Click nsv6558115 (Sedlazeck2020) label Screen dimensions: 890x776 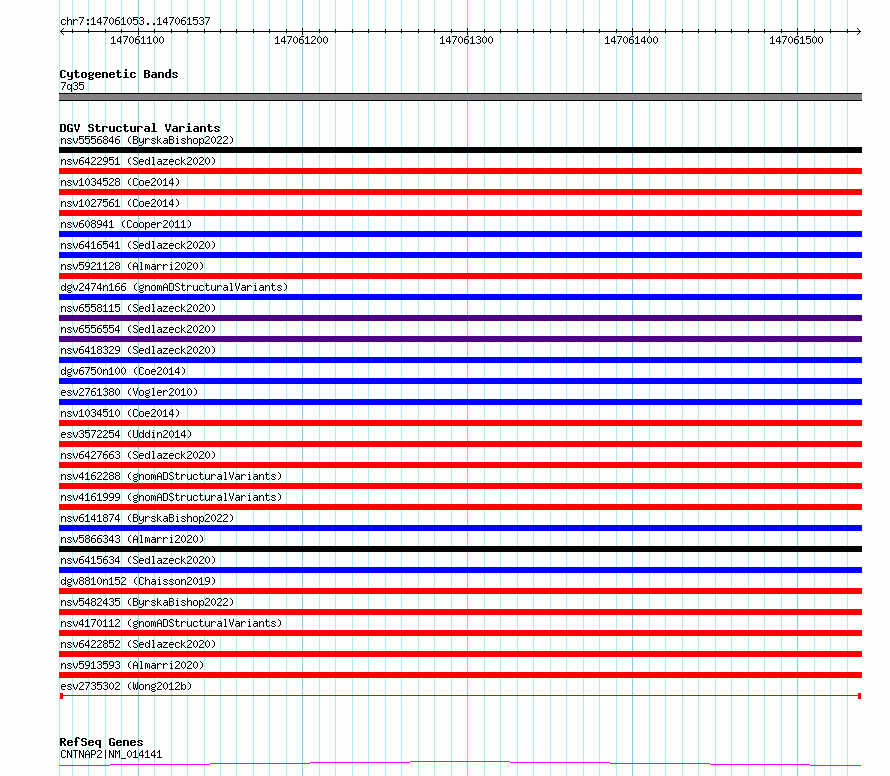click(138, 308)
